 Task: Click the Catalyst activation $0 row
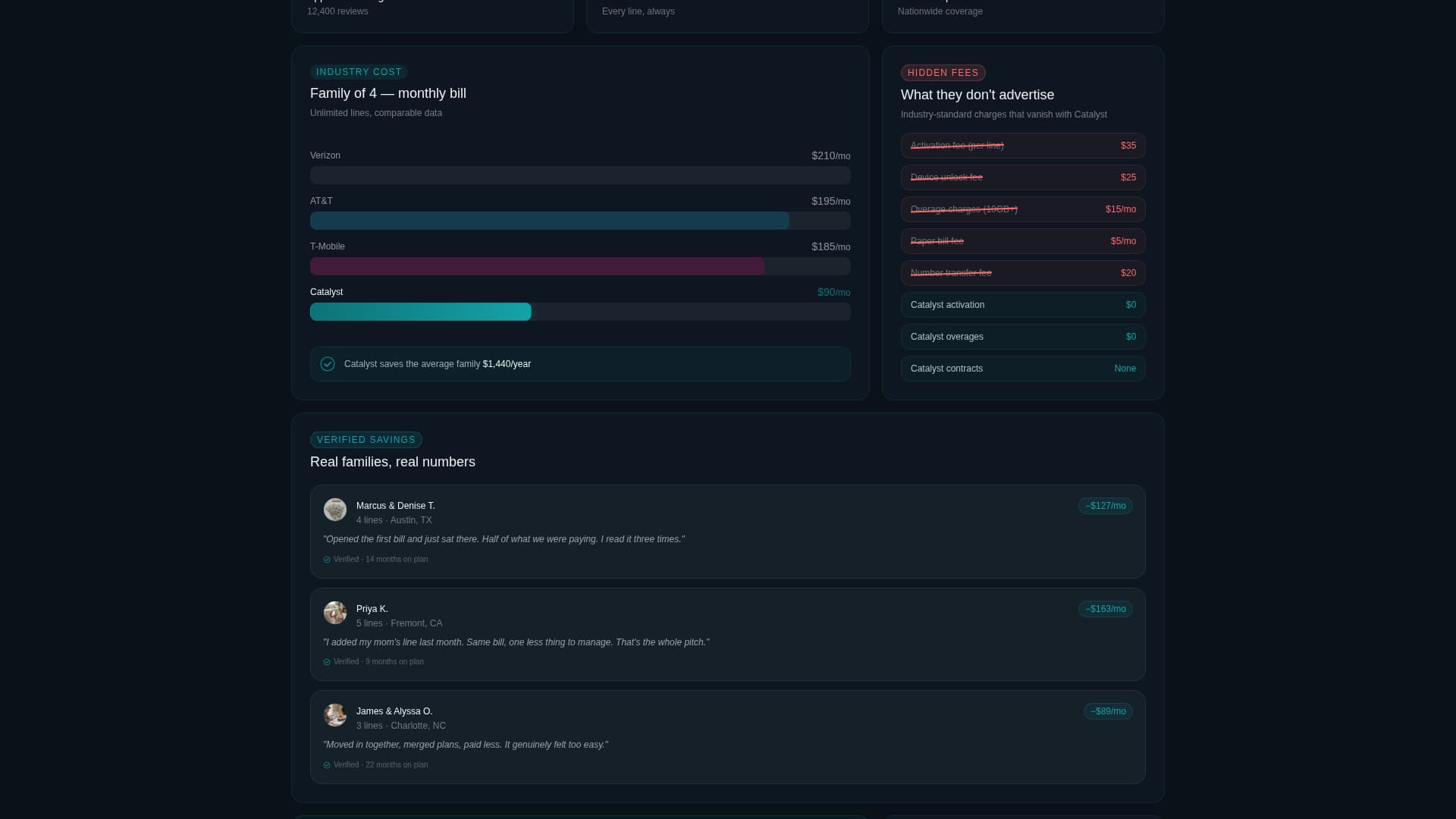(x=1022, y=305)
